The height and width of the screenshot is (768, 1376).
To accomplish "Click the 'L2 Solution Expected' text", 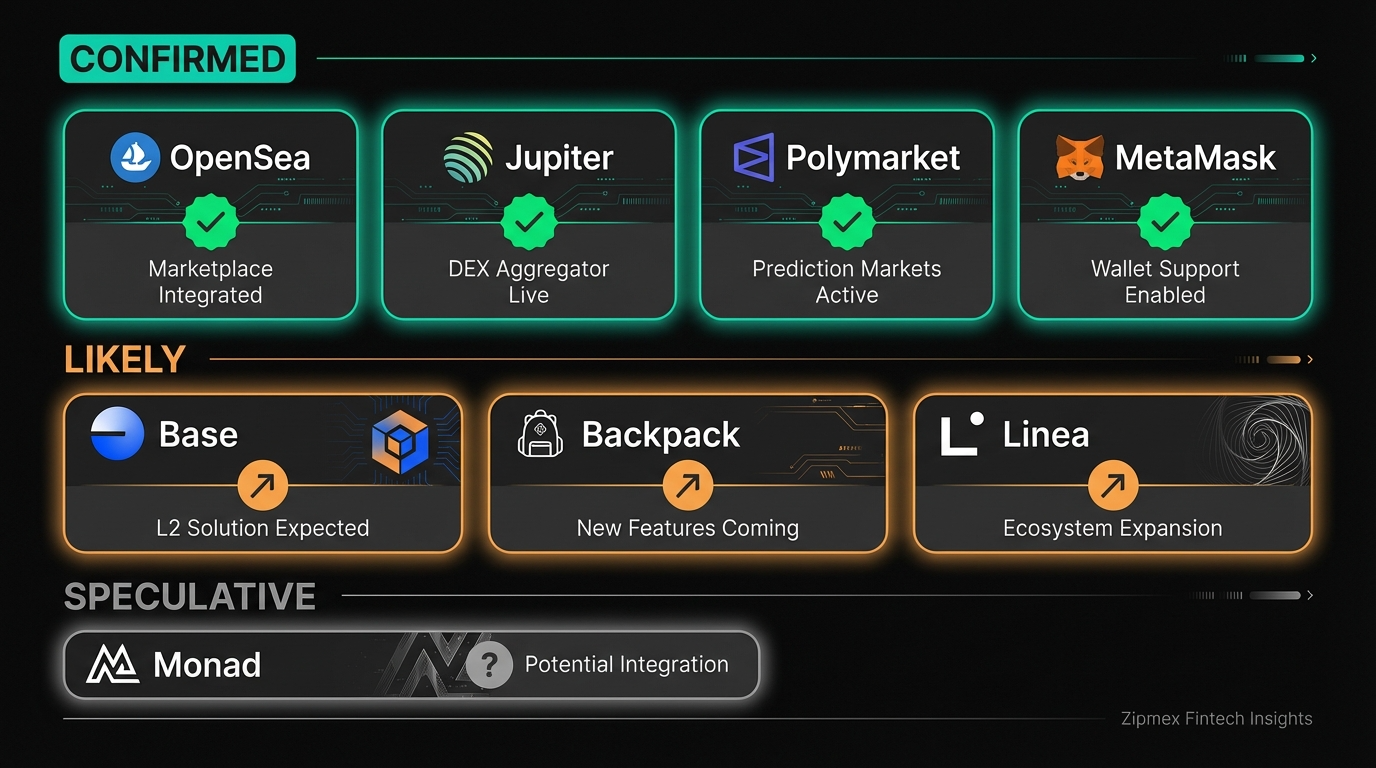I will (x=263, y=528).
